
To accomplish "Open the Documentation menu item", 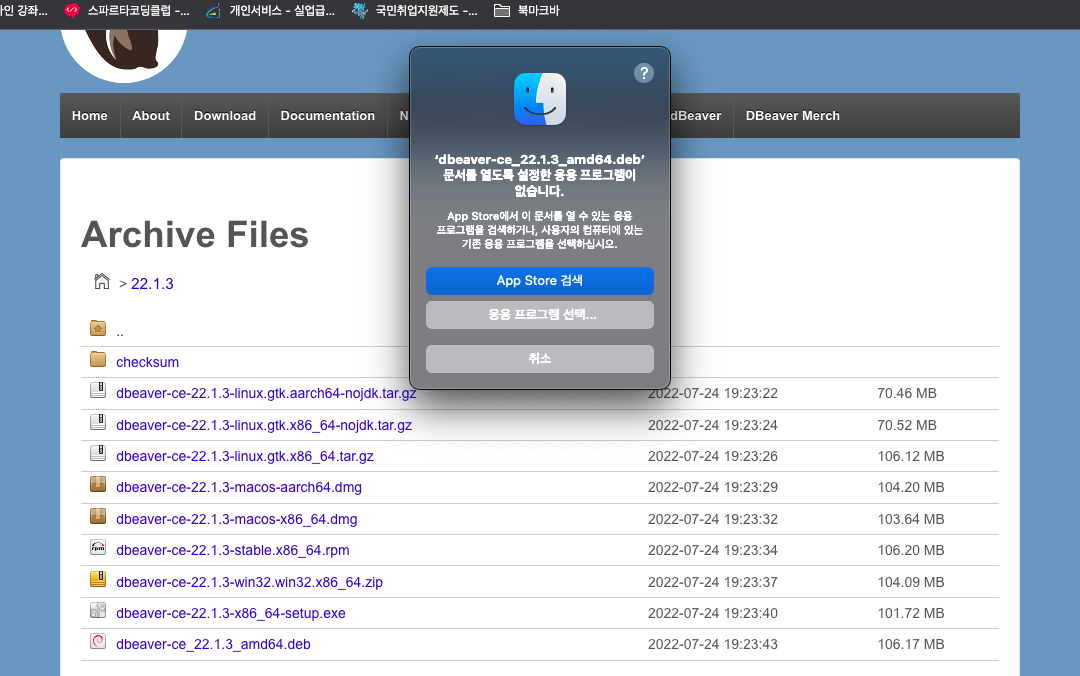I will coord(327,116).
